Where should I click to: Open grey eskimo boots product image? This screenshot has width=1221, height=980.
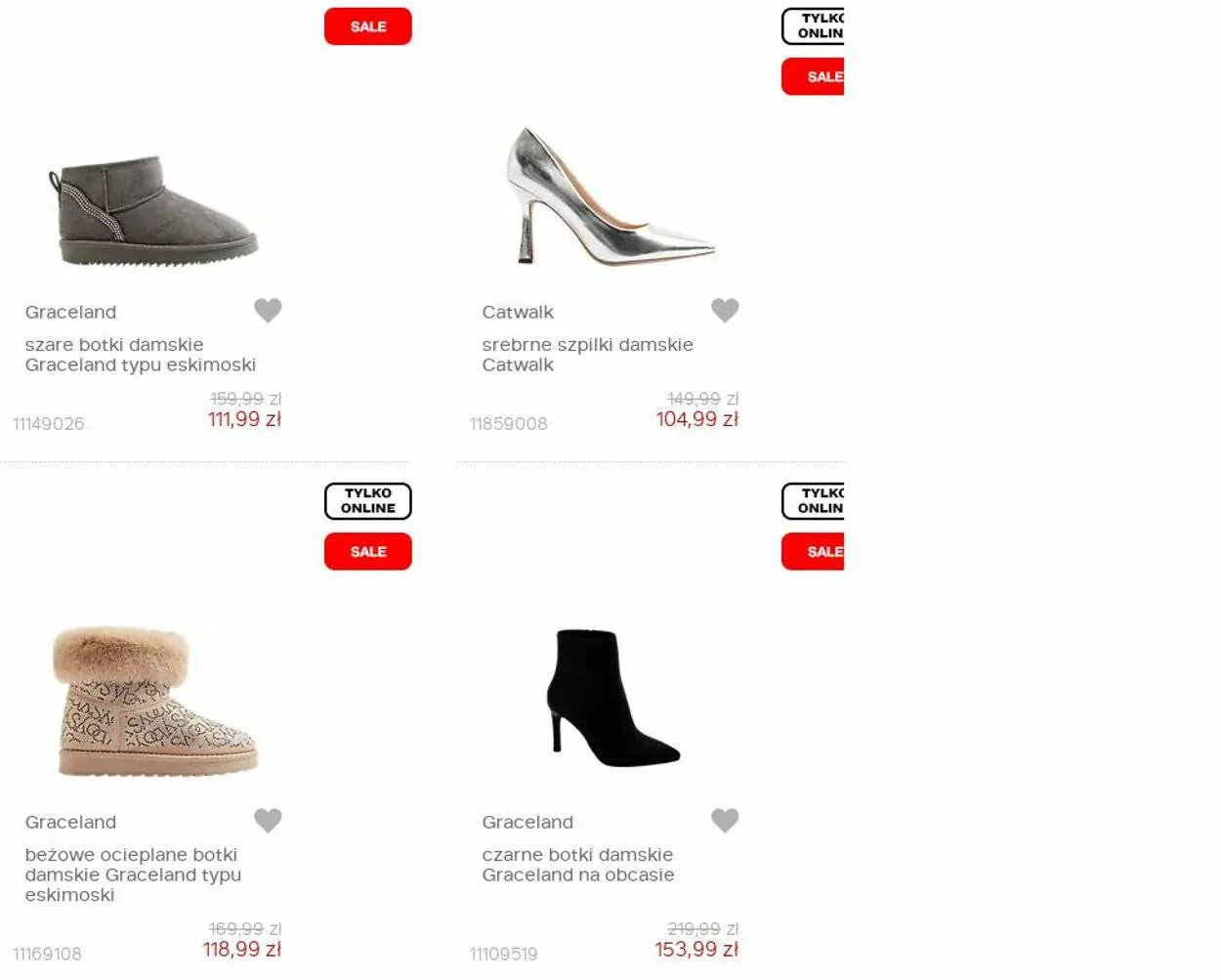[153, 211]
